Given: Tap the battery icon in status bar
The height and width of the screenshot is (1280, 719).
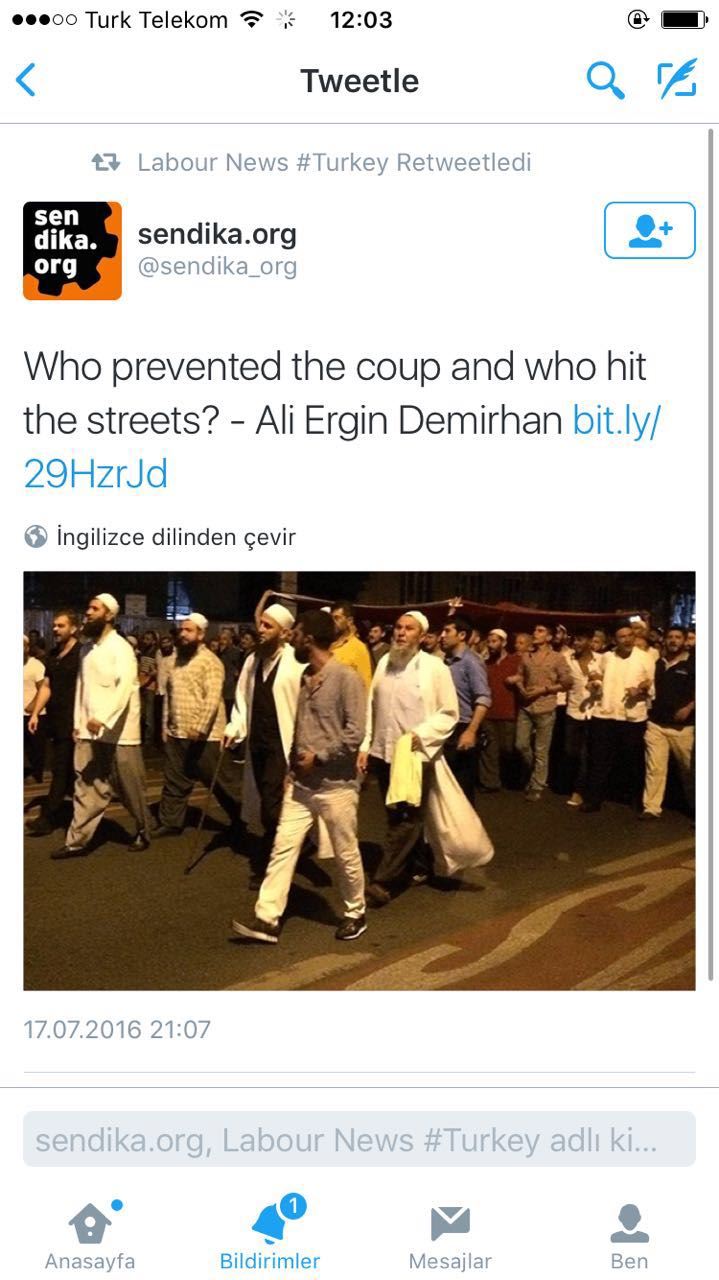Looking at the screenshot, I should (x=684, y=19).
